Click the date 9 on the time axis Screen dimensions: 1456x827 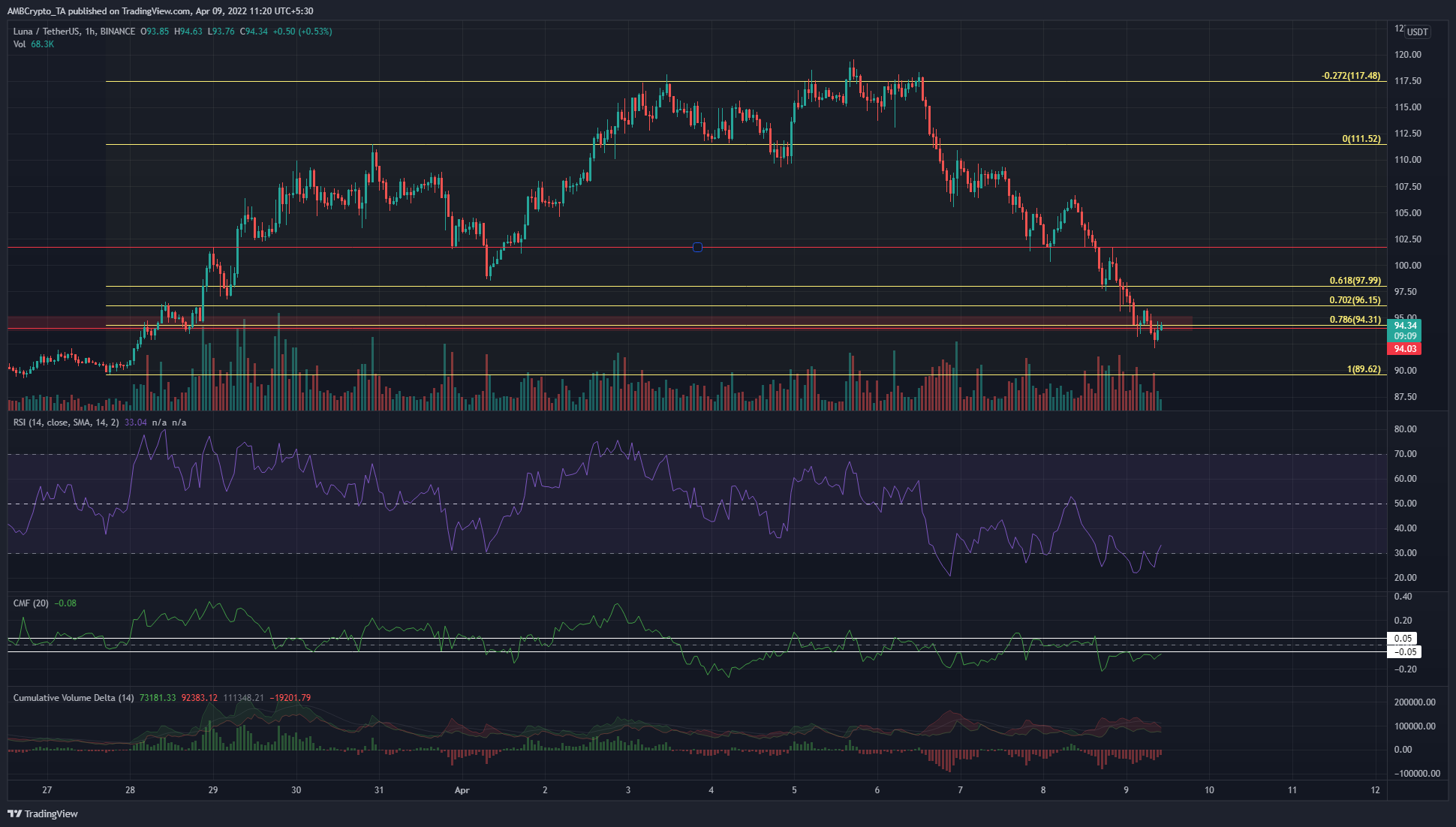1126,790
